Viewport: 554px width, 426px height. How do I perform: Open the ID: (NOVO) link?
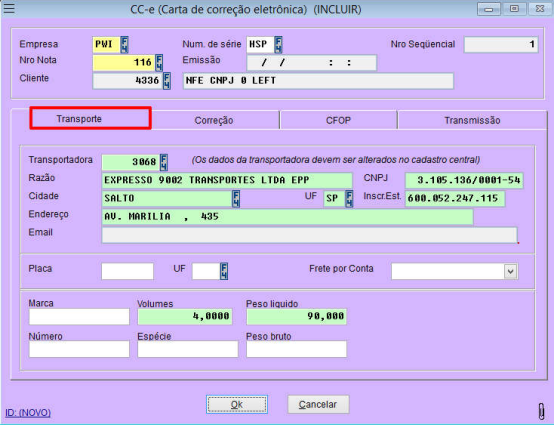click(x=28, y=413)
